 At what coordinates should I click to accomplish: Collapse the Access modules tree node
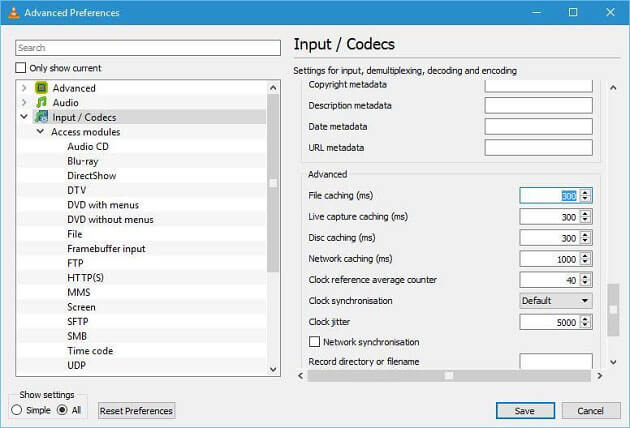coord(40,132)
